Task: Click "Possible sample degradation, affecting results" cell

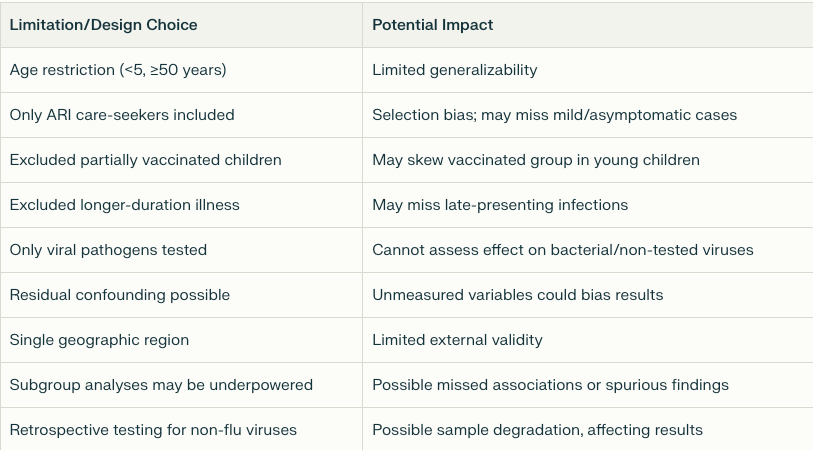Action: (x=537, y=430)
